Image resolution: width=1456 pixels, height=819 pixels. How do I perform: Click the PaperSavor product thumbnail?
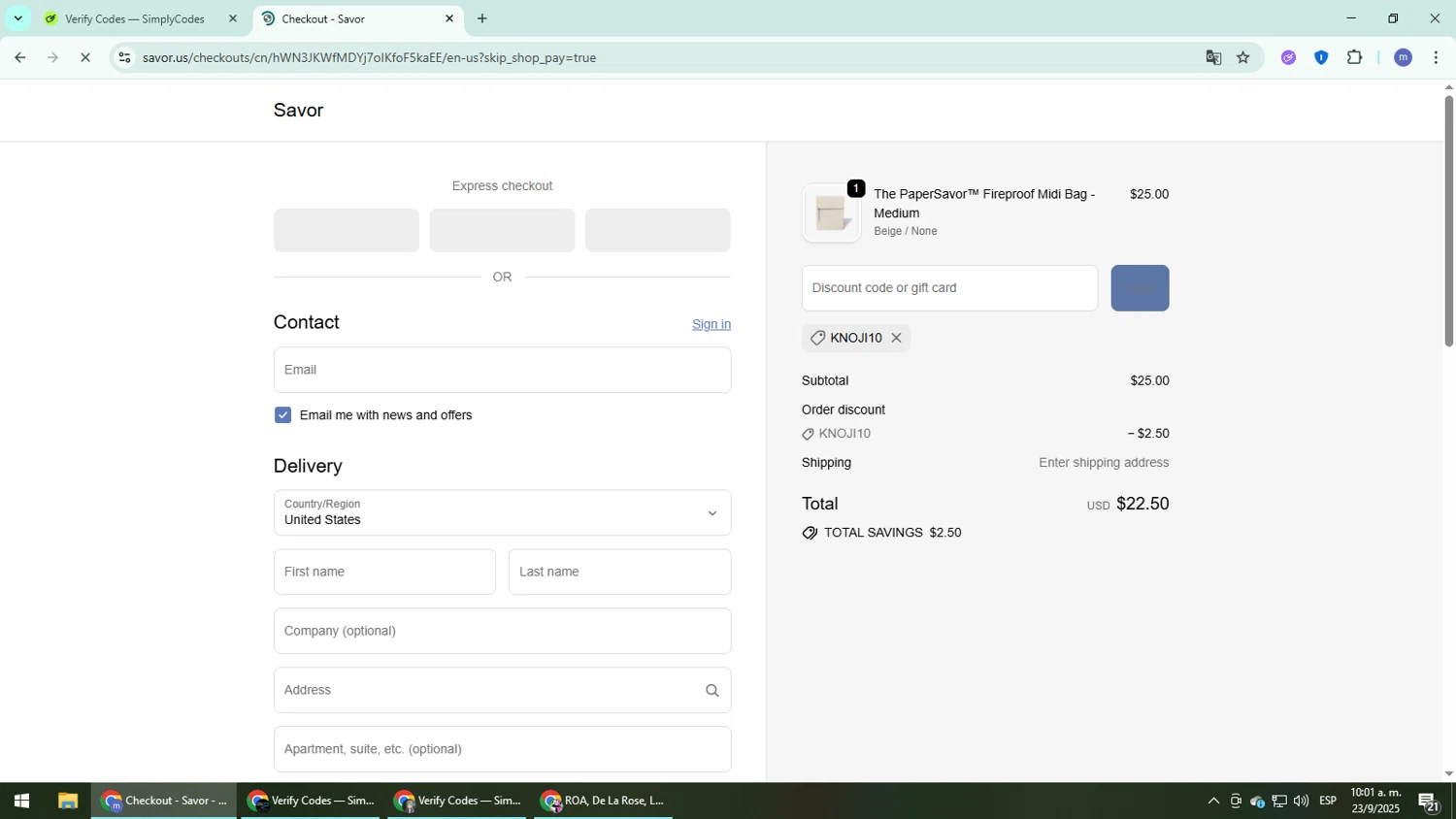point(831,213)
